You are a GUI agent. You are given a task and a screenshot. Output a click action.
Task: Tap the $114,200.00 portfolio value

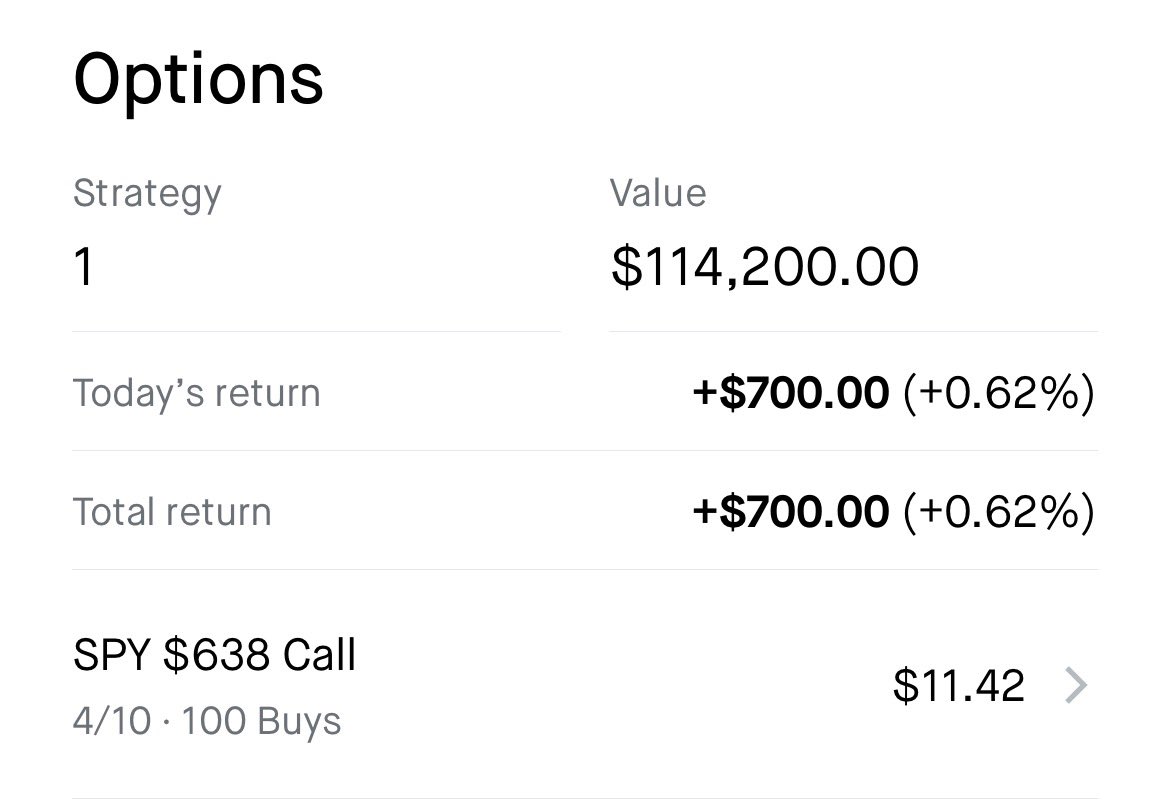coord(764,267)
